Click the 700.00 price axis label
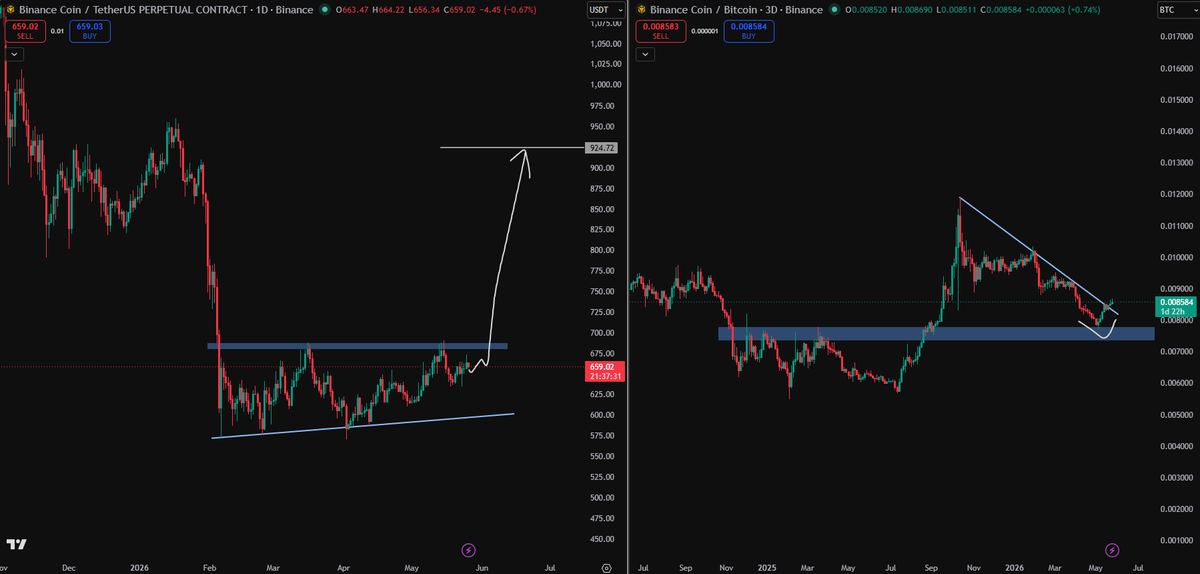Screen dimensions: 1200x574 coord(602,333)
